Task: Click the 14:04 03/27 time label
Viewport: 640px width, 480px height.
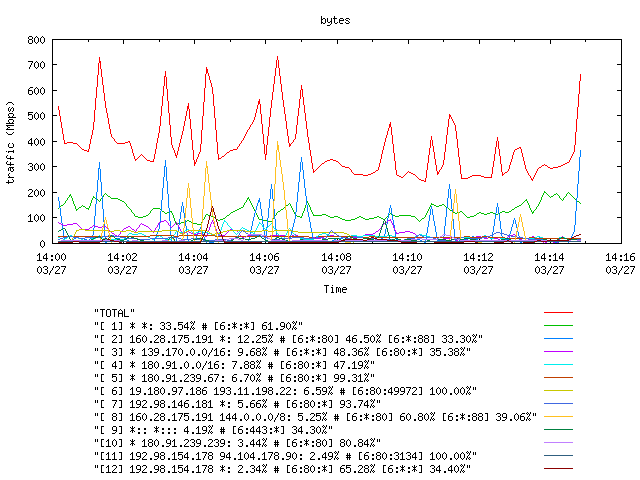Action: (193, 263)
